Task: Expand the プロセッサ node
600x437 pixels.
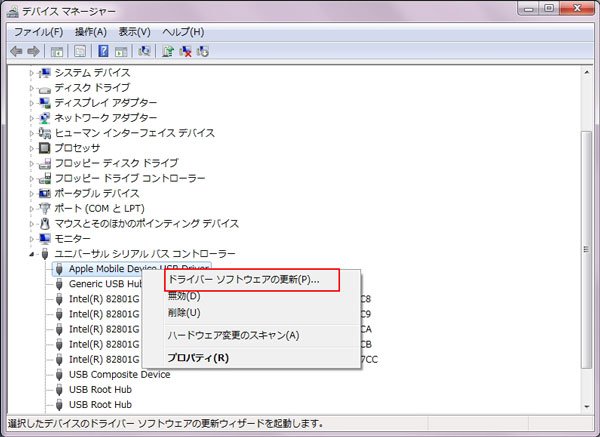Action: 32,148
